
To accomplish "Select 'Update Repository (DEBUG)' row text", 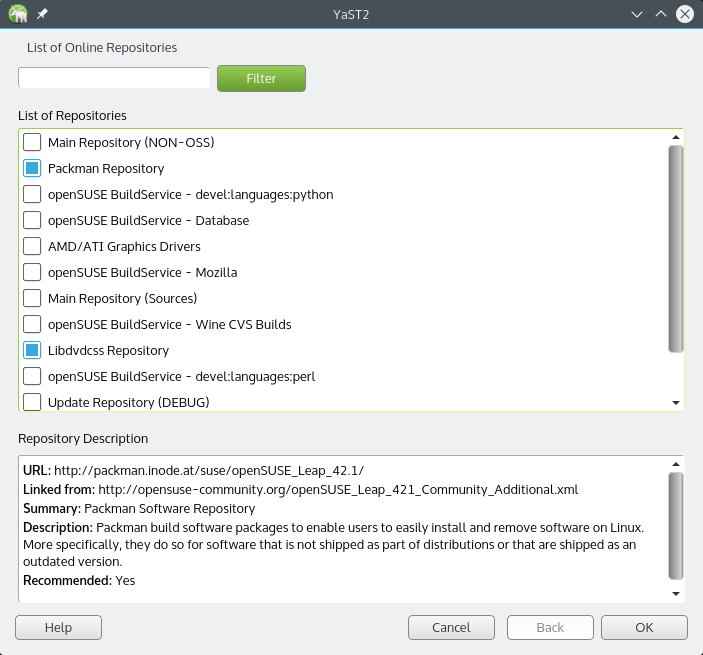I will point(129,403).
